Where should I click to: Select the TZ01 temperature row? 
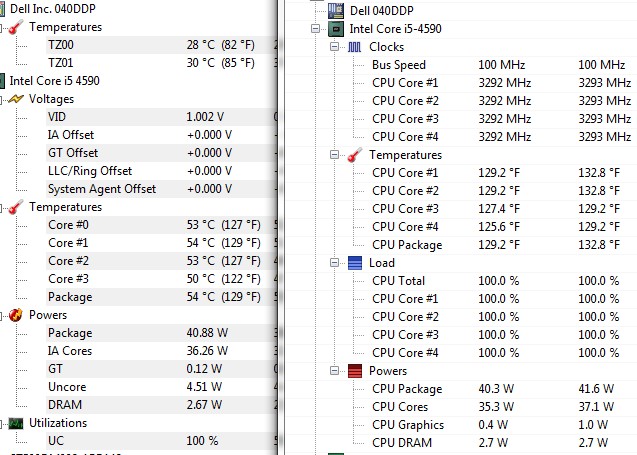point(60,63)
